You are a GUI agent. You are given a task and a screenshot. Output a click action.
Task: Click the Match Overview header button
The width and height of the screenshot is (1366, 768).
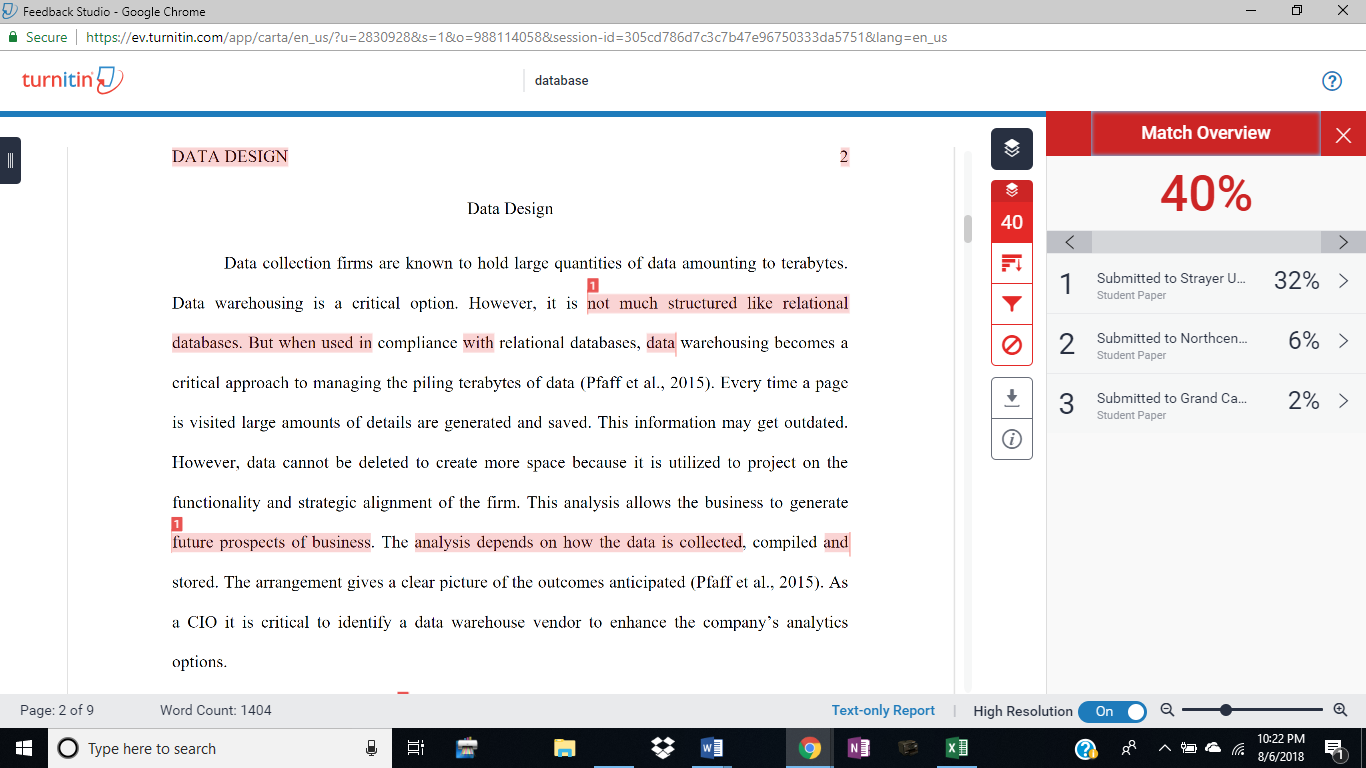(x=1205, y=133)
